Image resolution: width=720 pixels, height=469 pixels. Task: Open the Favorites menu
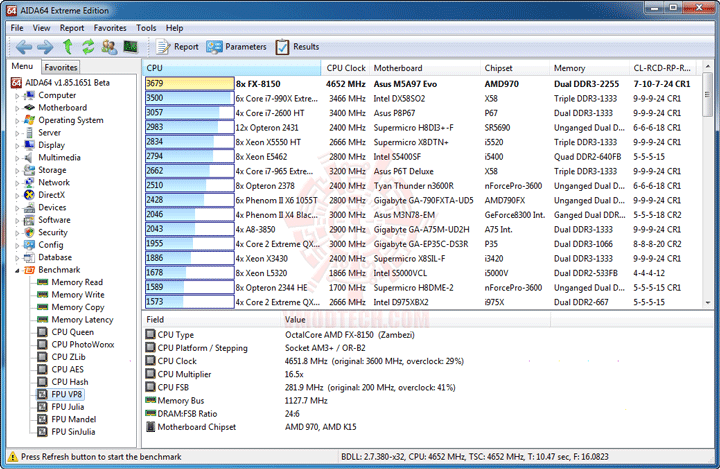tap(110, 28)
